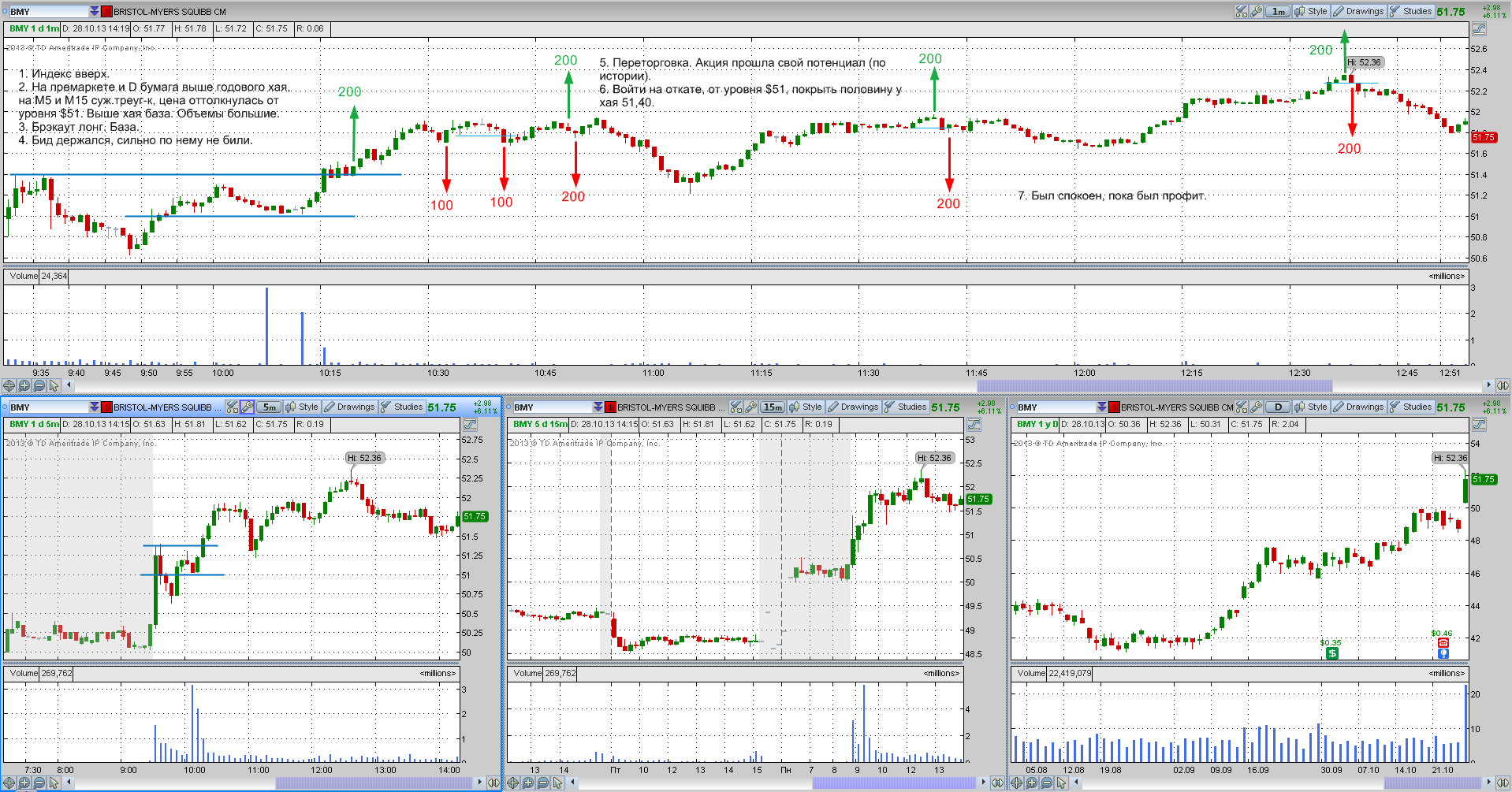The width and height of the screenshot is (1512, 792).
Task: Click expand time axis icon in 5m chart
Action: coord(493,783)
